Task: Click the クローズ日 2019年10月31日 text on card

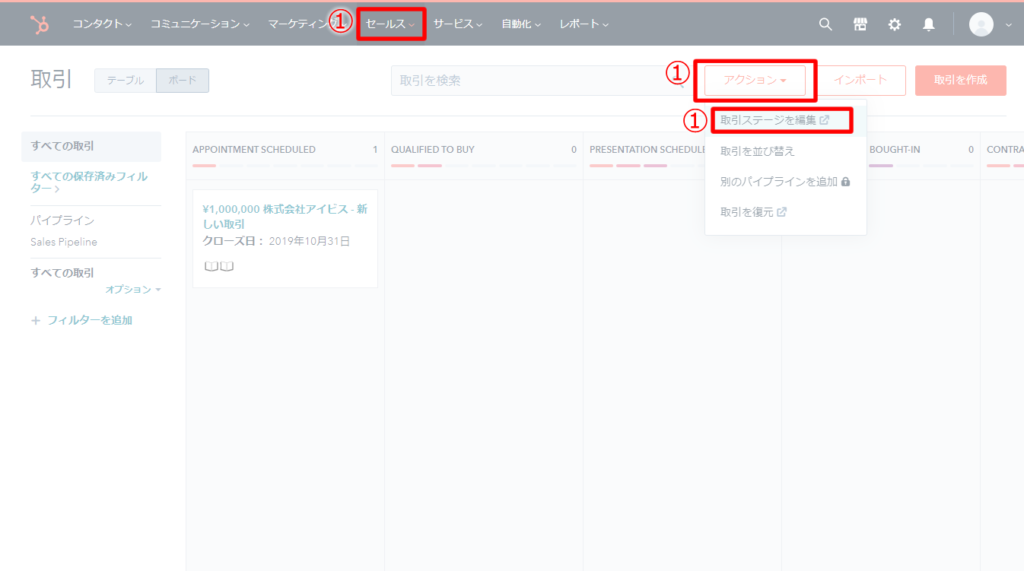Action: (x=276, y=241)
